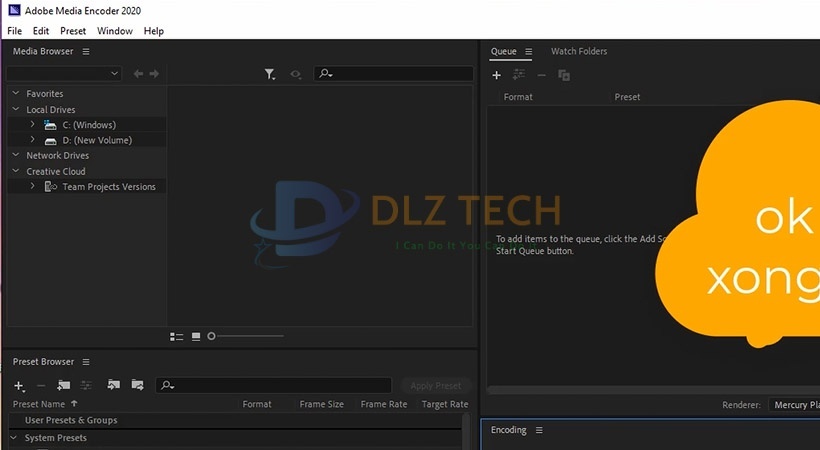The image size is (820, 450).
Task: Open the Queue panel menu
Action: (x=529, y=51)
